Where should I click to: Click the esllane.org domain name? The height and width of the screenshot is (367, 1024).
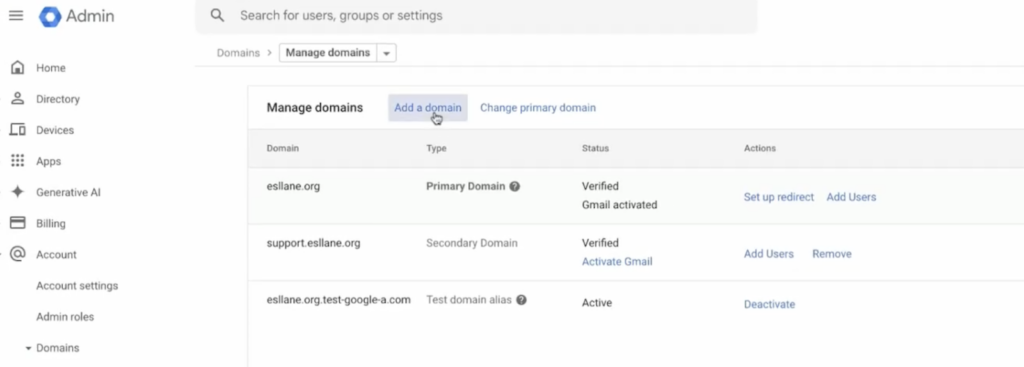point(293,186)
